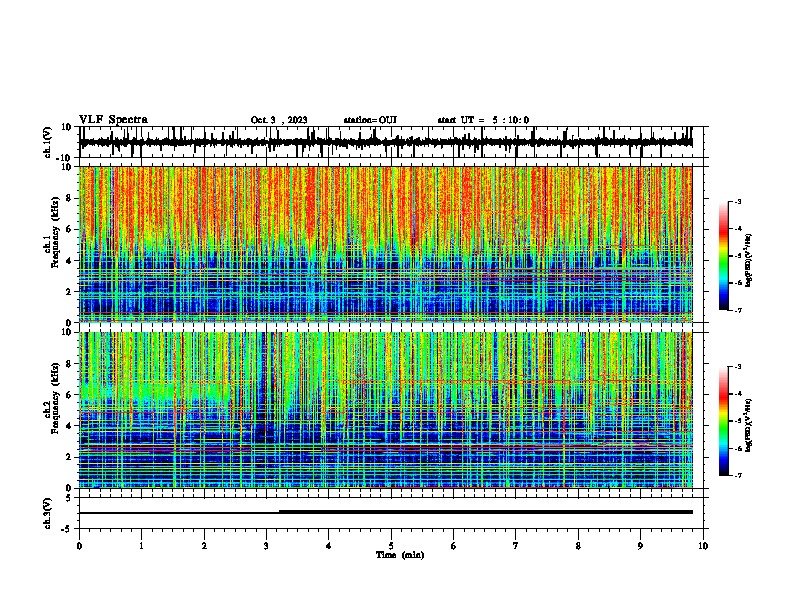Click time axis tick label "6"
Viewport: 792px width, 612px height.
[454, 546]
